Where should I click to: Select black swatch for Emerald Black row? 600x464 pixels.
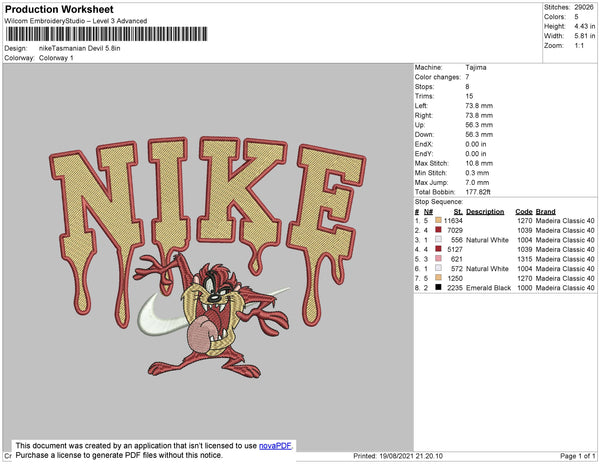439,287
